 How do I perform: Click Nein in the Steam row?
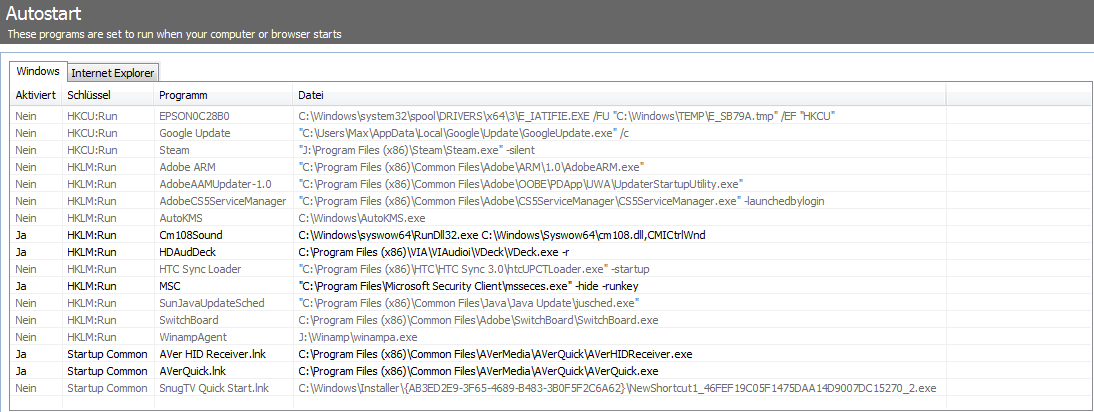click(26, 150)
